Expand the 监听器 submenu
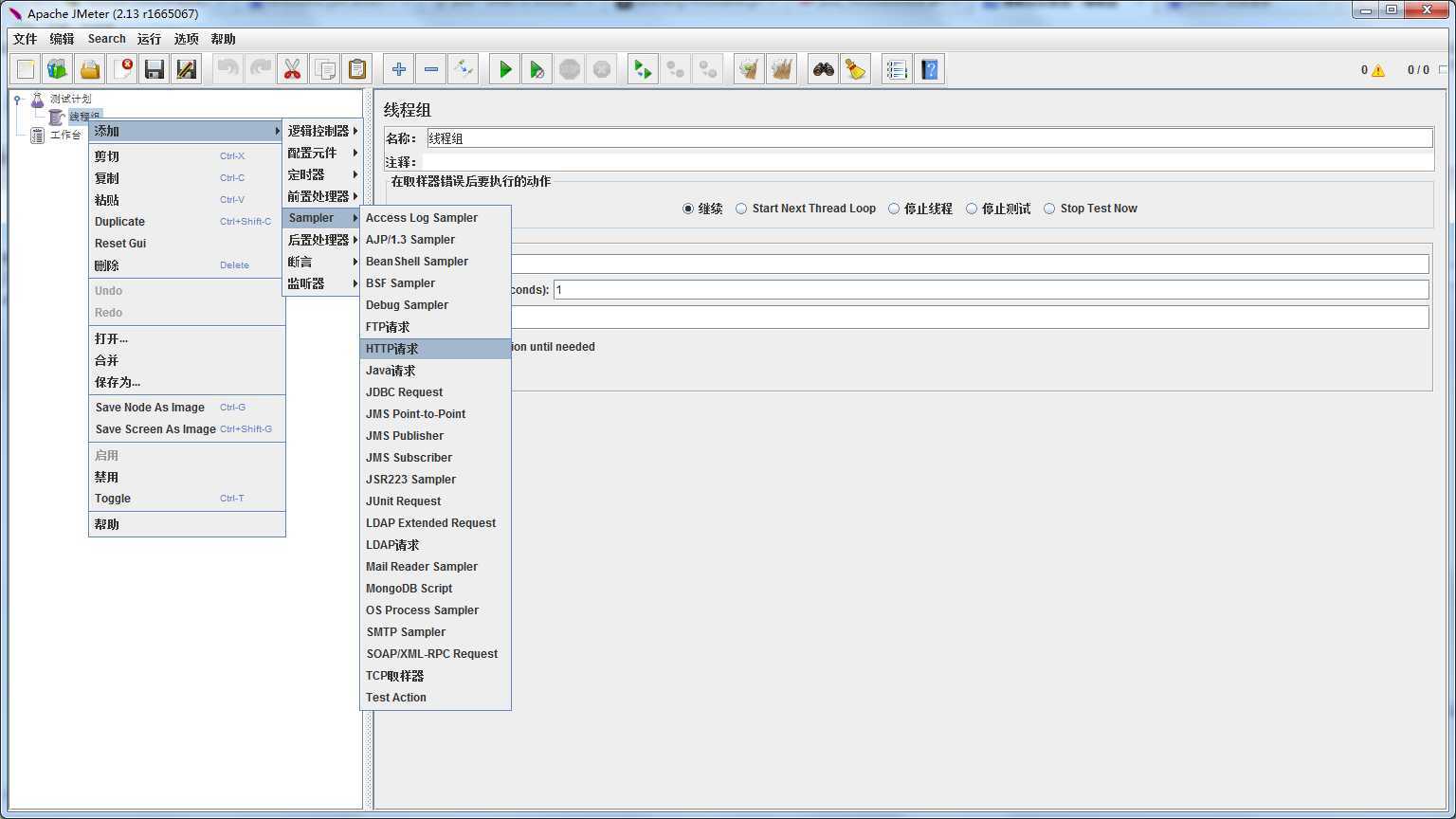 click(321, 283)
